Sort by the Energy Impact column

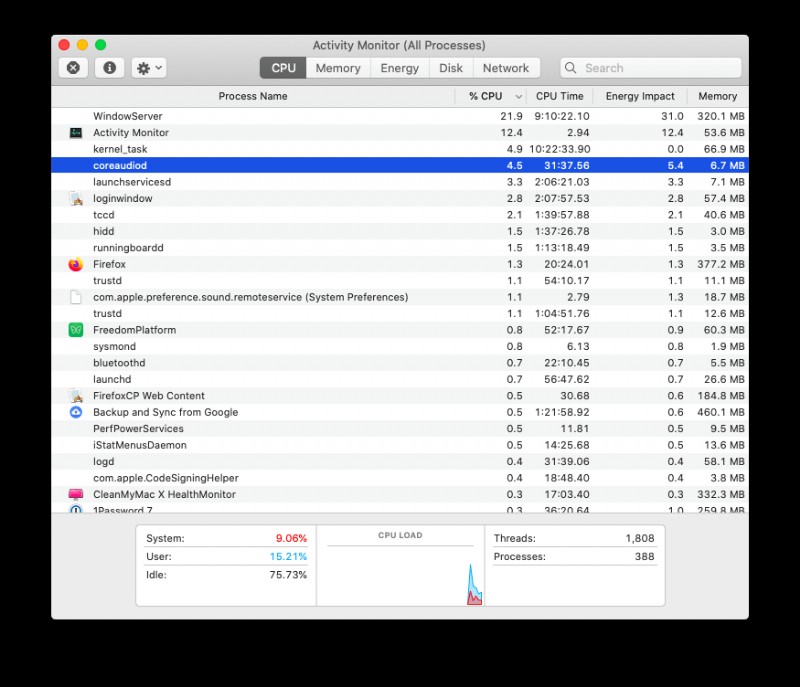coord(640,96)
